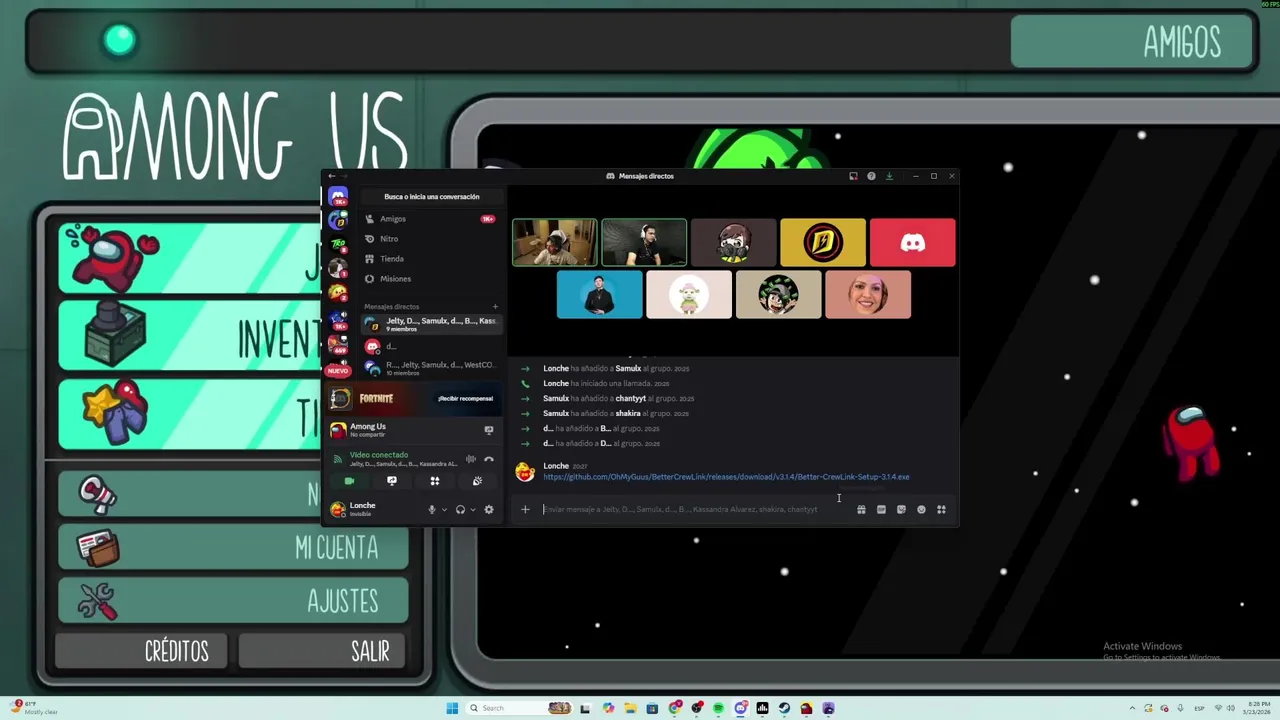The width and height of the screenshot is (1280, 720).
Task: Open Tienda shop in Discord sidebar
Action: 431,259
